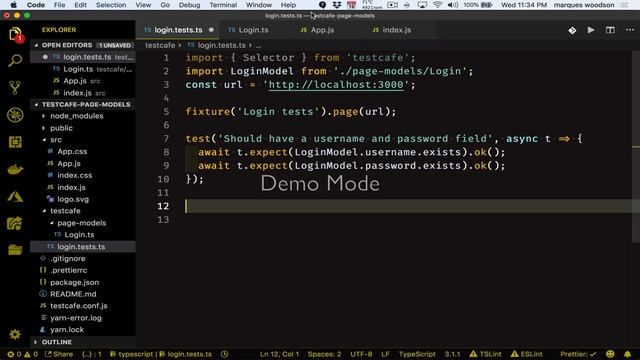The height and width of the screenshot is (360, 640).
Task: Open README.md in the file tree
Action: click(73, 294)
